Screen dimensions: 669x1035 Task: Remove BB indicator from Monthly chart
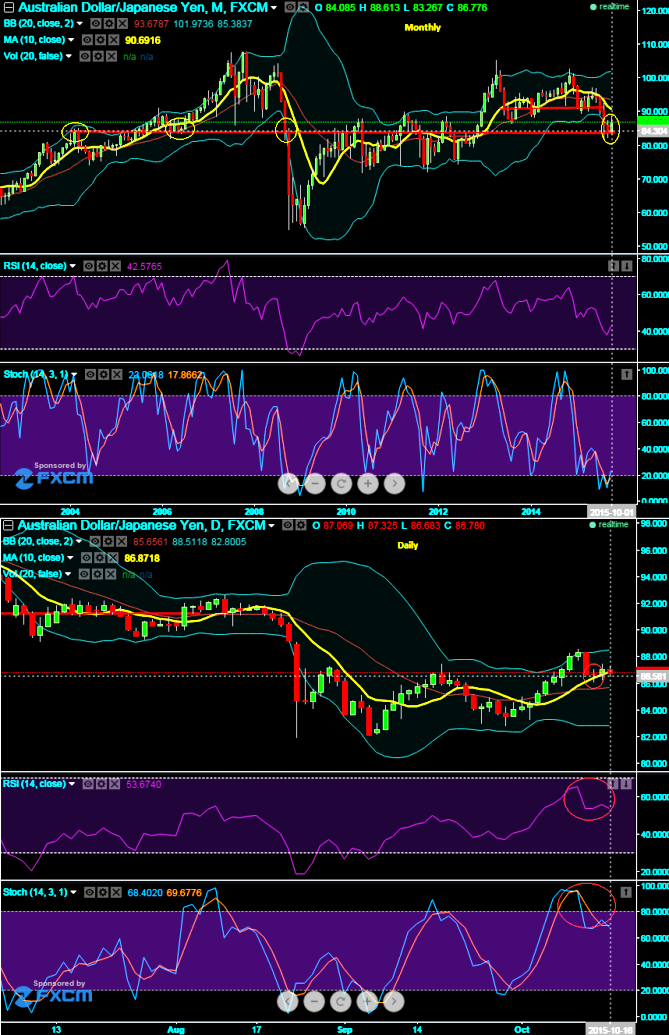[123, 23]
